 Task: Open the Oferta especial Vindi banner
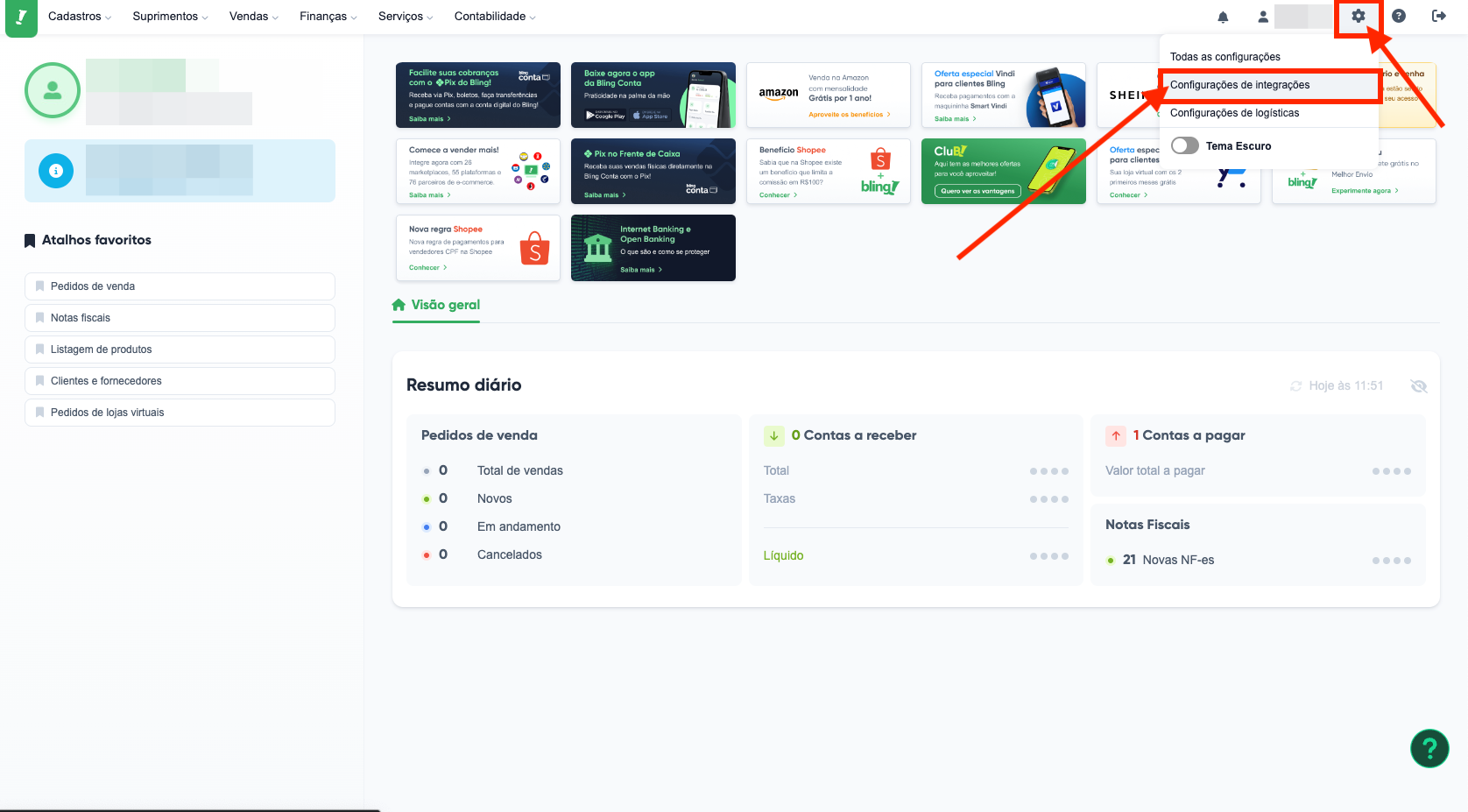pos(1004,95)
